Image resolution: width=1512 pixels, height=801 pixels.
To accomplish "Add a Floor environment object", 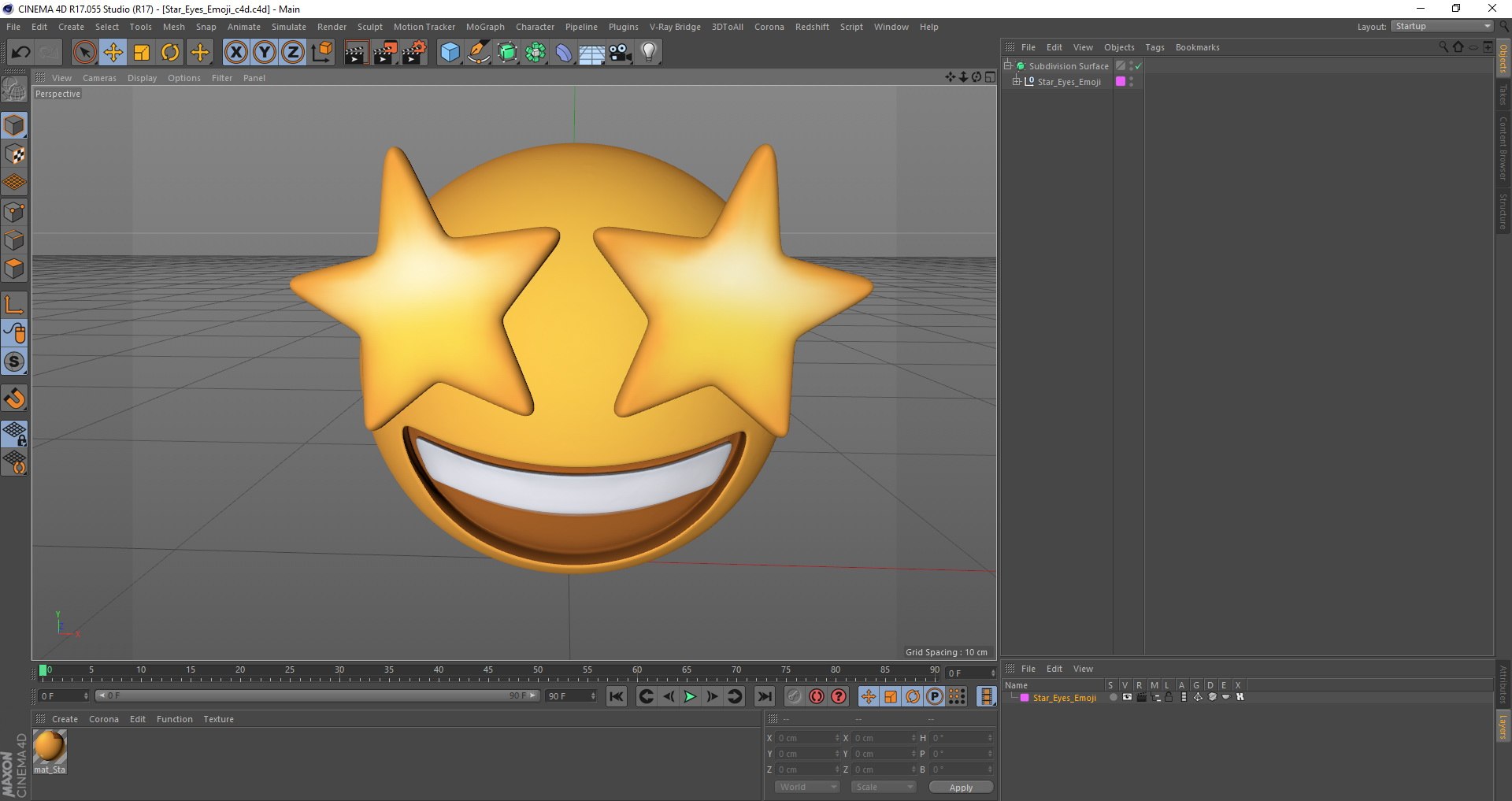I will pyautogui.click(x=591, y=53).
